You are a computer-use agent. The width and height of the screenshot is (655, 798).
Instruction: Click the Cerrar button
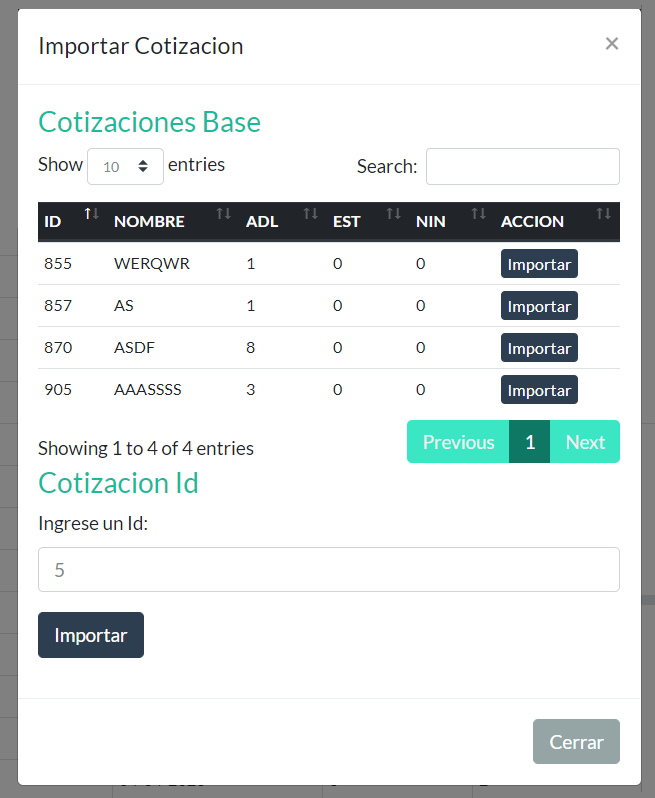pos(576,742)
